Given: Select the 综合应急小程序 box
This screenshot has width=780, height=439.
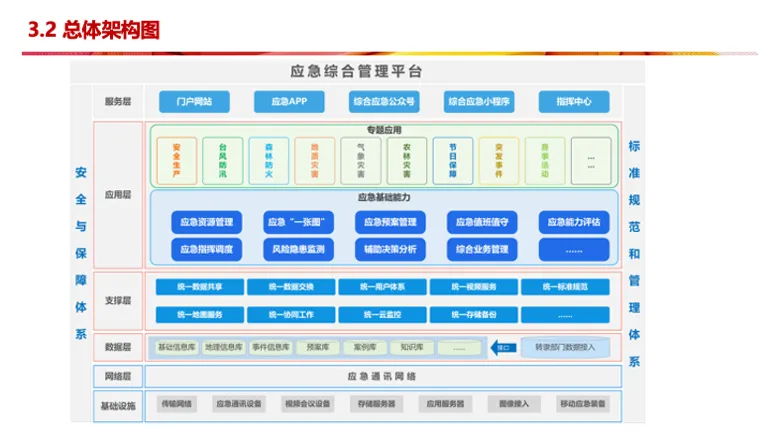Looking at the screenshot, I should pos(479,101).
